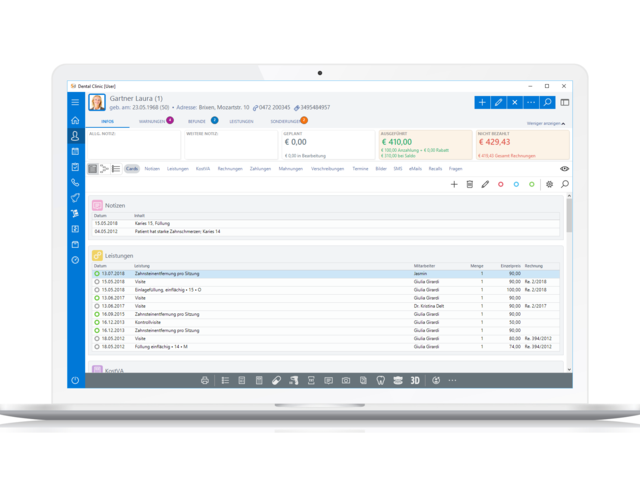Click the Termine link in filter bar
640x480 pixels.
pos(360,169)
